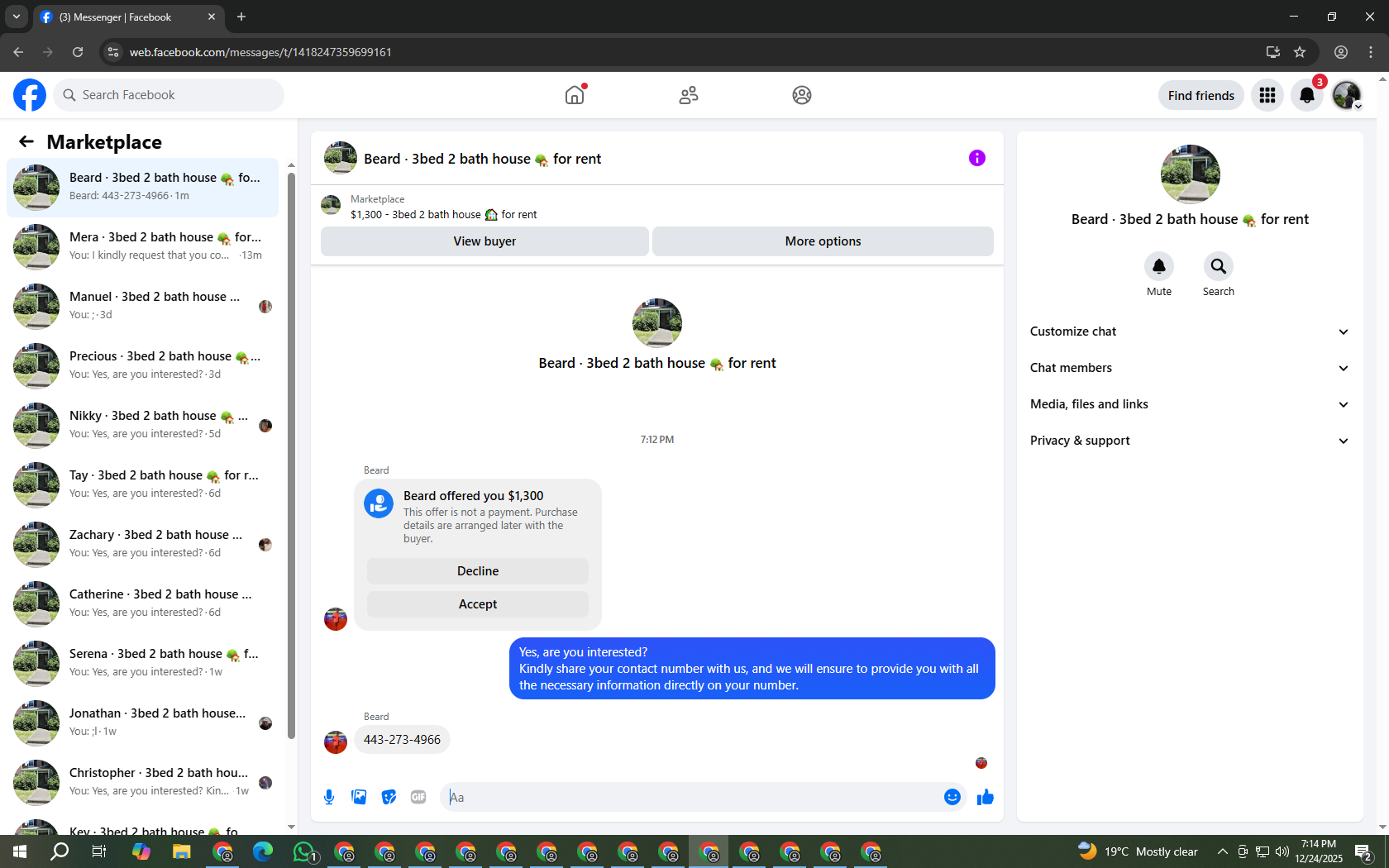The image size is (1389, 868).
Task: Click the Facebook logo icon
Action: 30,95
